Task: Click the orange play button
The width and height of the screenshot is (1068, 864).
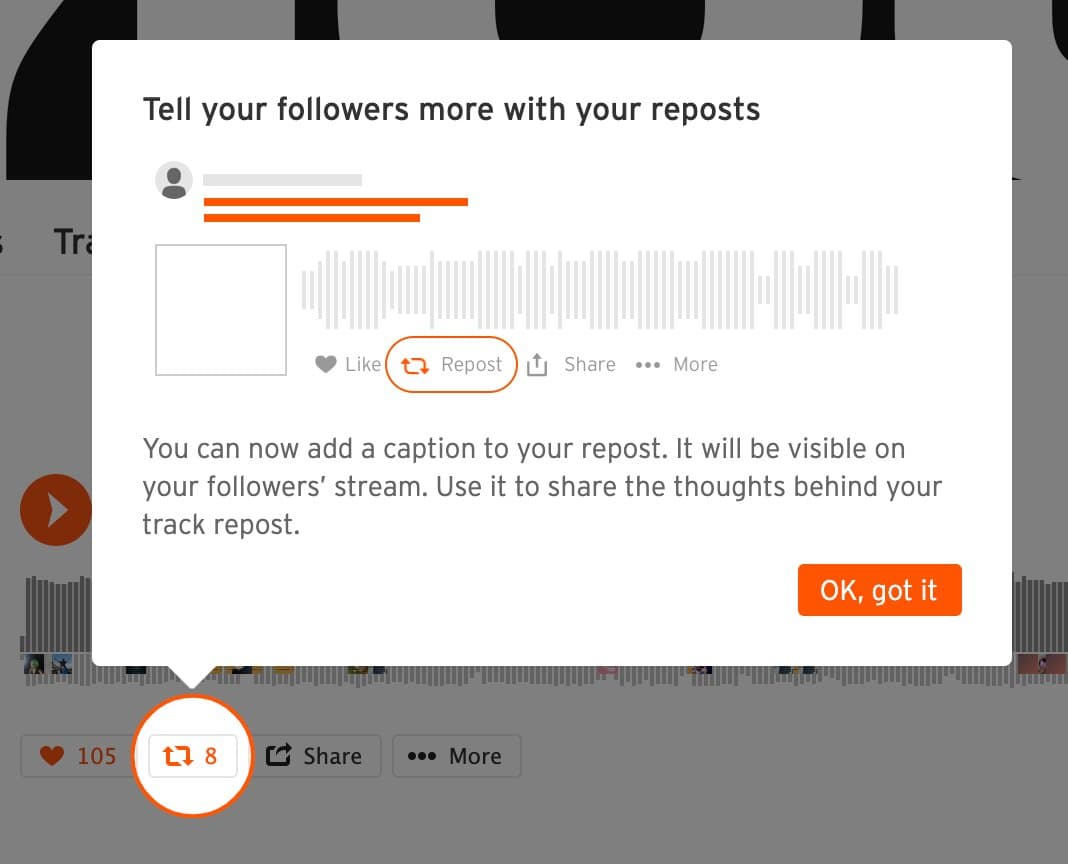Action: [x=56, y=510]
